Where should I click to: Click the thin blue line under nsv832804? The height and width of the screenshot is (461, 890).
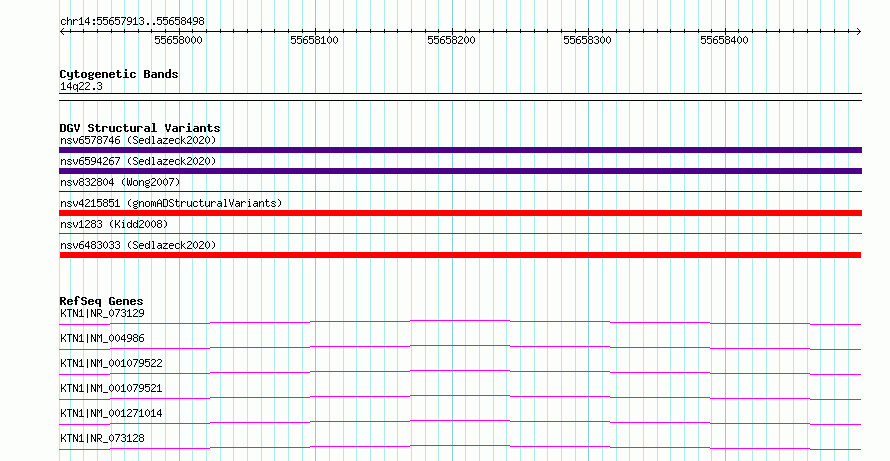[460, 192]
